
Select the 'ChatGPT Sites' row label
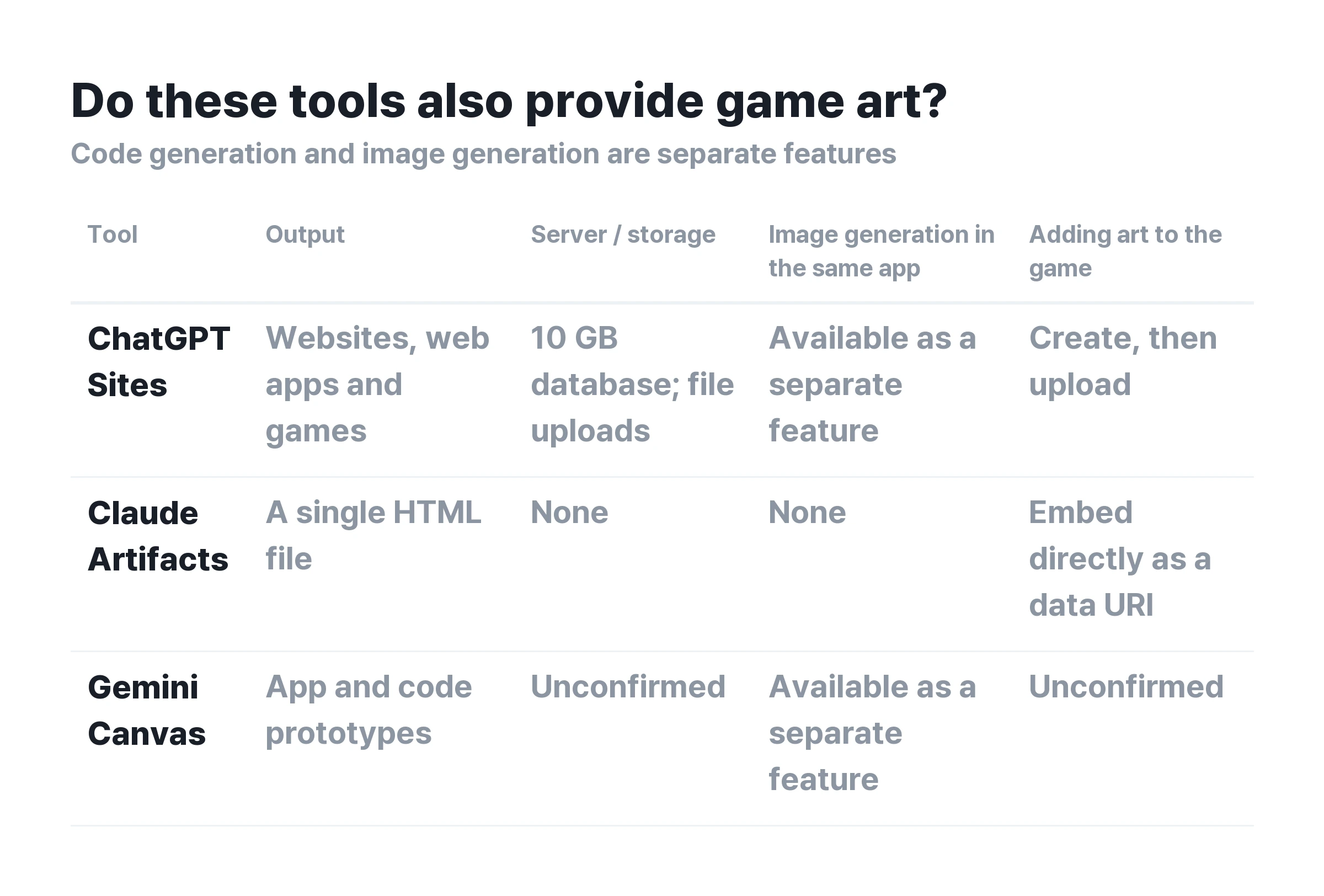pos(159,362)
